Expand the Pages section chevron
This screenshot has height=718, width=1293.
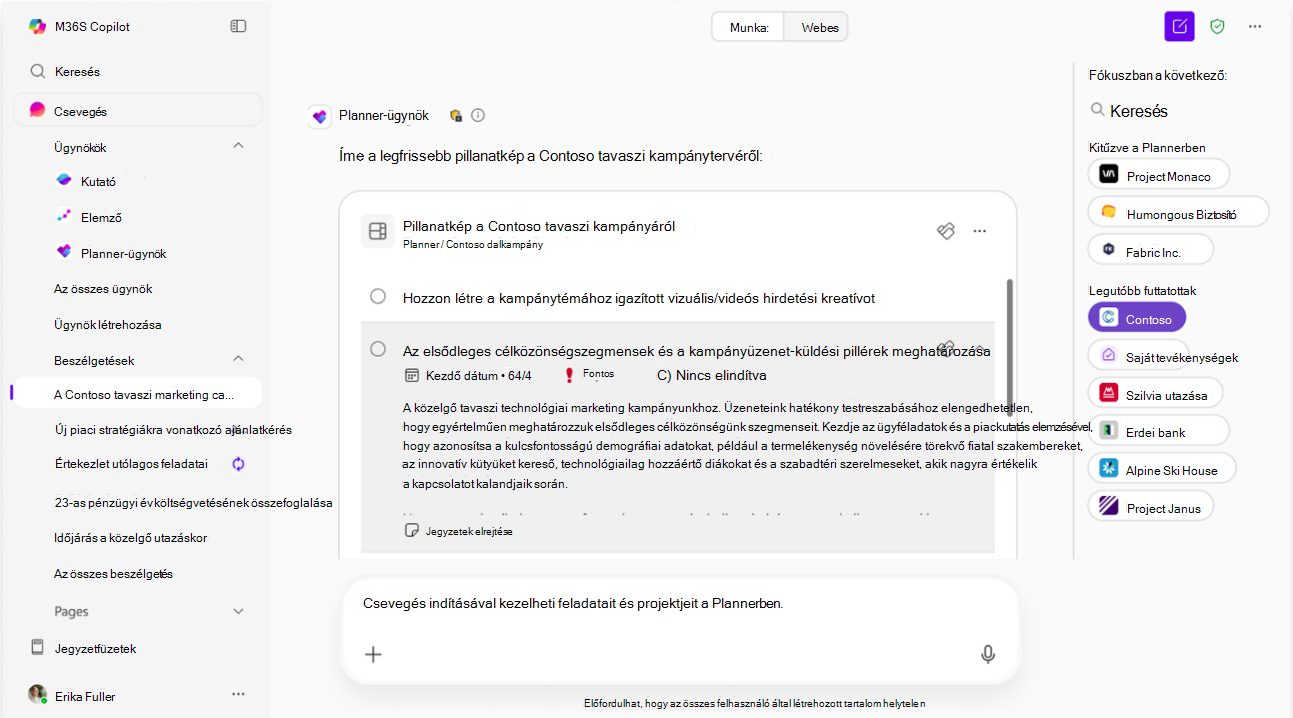click(238, 611)
